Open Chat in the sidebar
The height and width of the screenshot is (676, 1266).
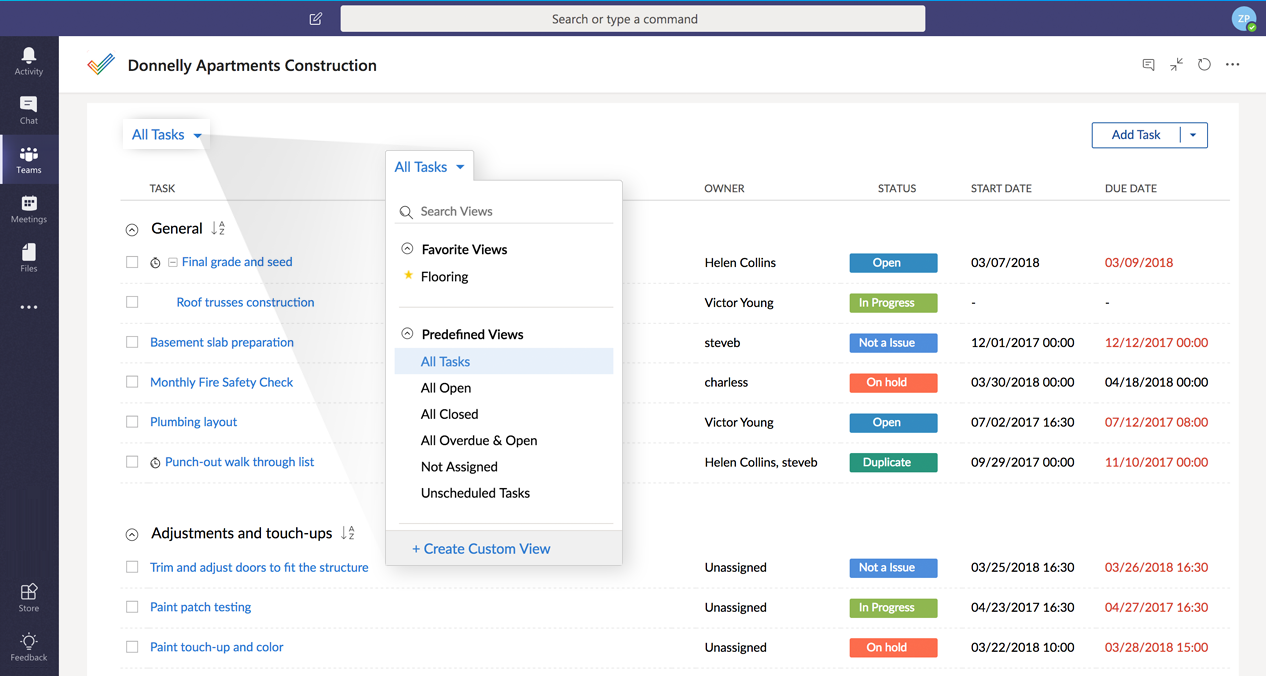click(29, 110)
